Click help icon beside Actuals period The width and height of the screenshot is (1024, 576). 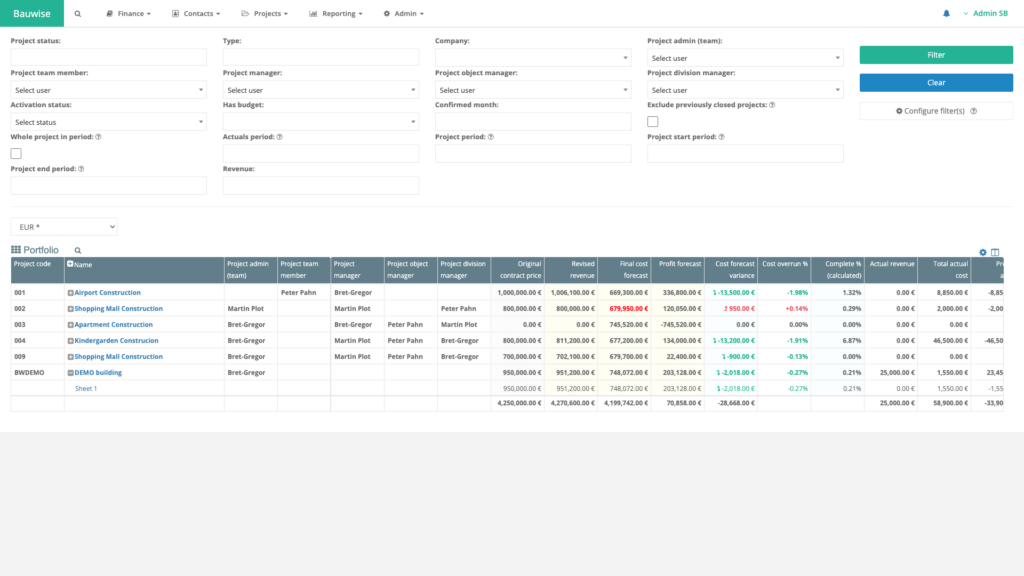click(x=280, y=137)
